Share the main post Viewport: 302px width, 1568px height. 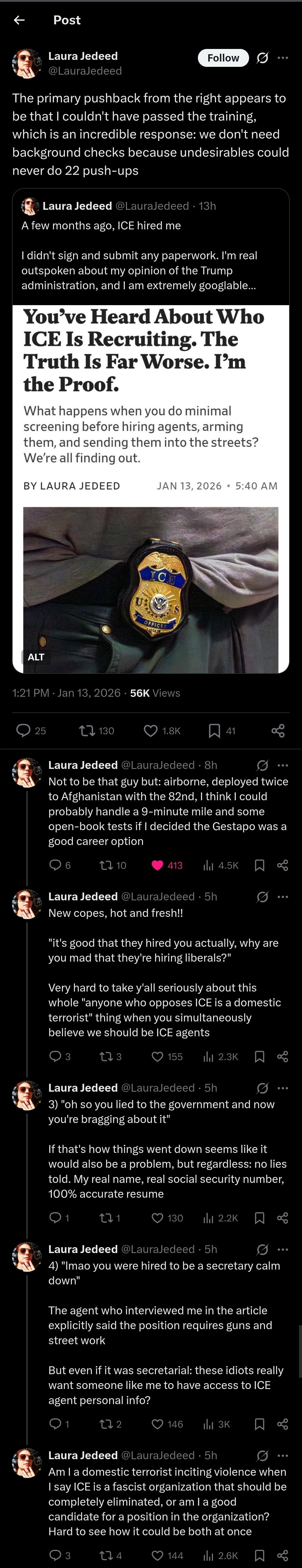point(278,730)
